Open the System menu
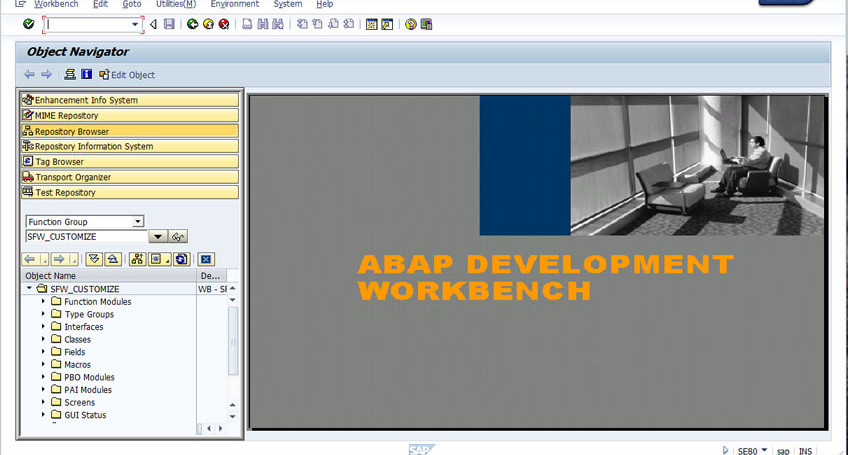 288,4
